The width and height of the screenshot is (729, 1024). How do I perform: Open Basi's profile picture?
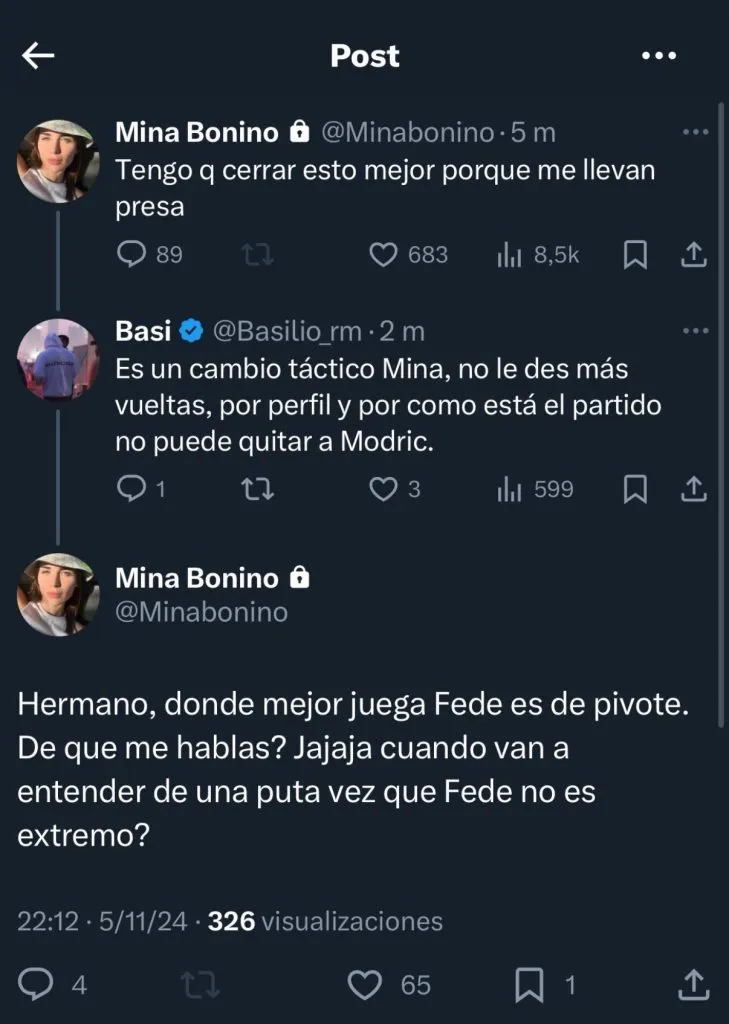click(x=58, y=359)
